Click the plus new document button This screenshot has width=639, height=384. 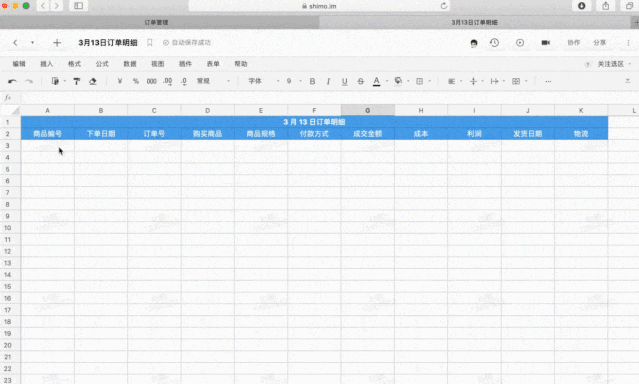click(57, 42)
